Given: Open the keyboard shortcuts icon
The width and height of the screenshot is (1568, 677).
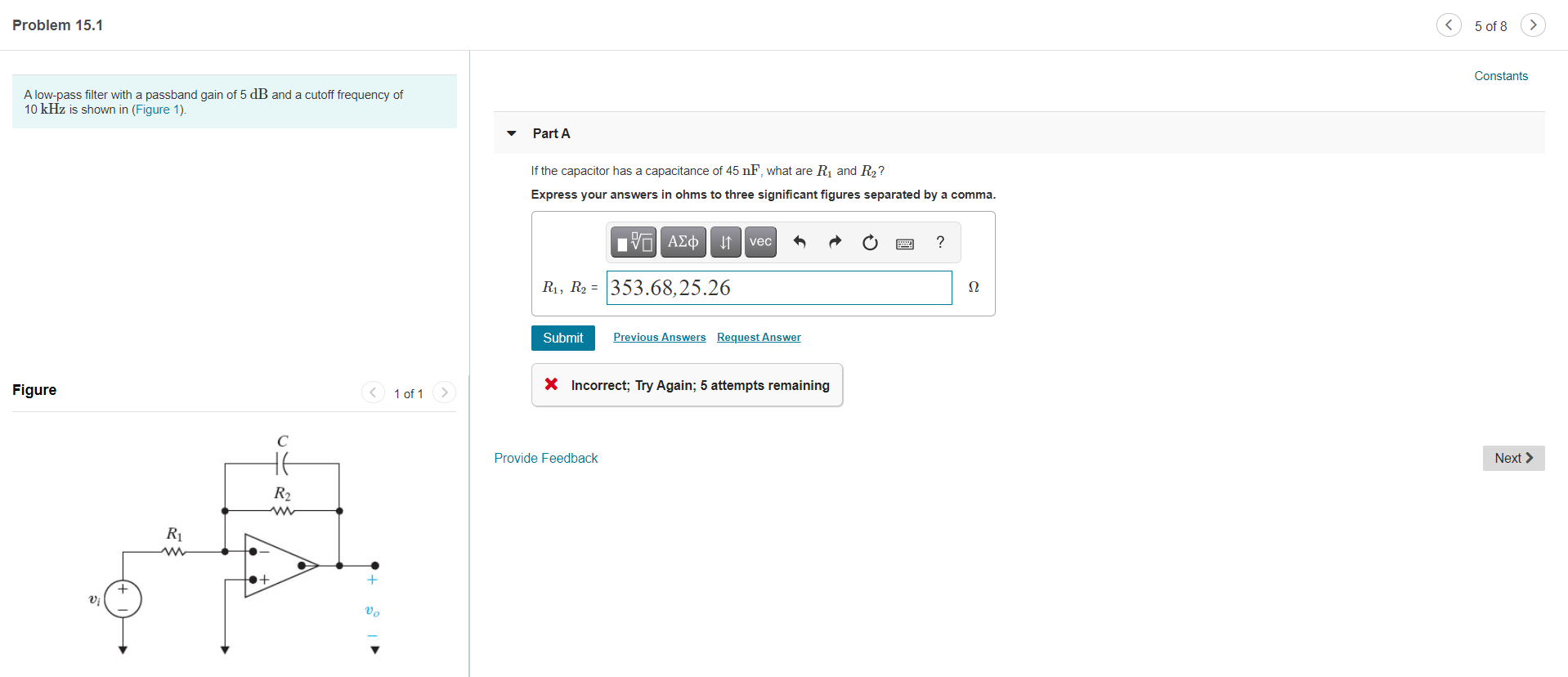Looking at the screenshot, I should (905, 244).
